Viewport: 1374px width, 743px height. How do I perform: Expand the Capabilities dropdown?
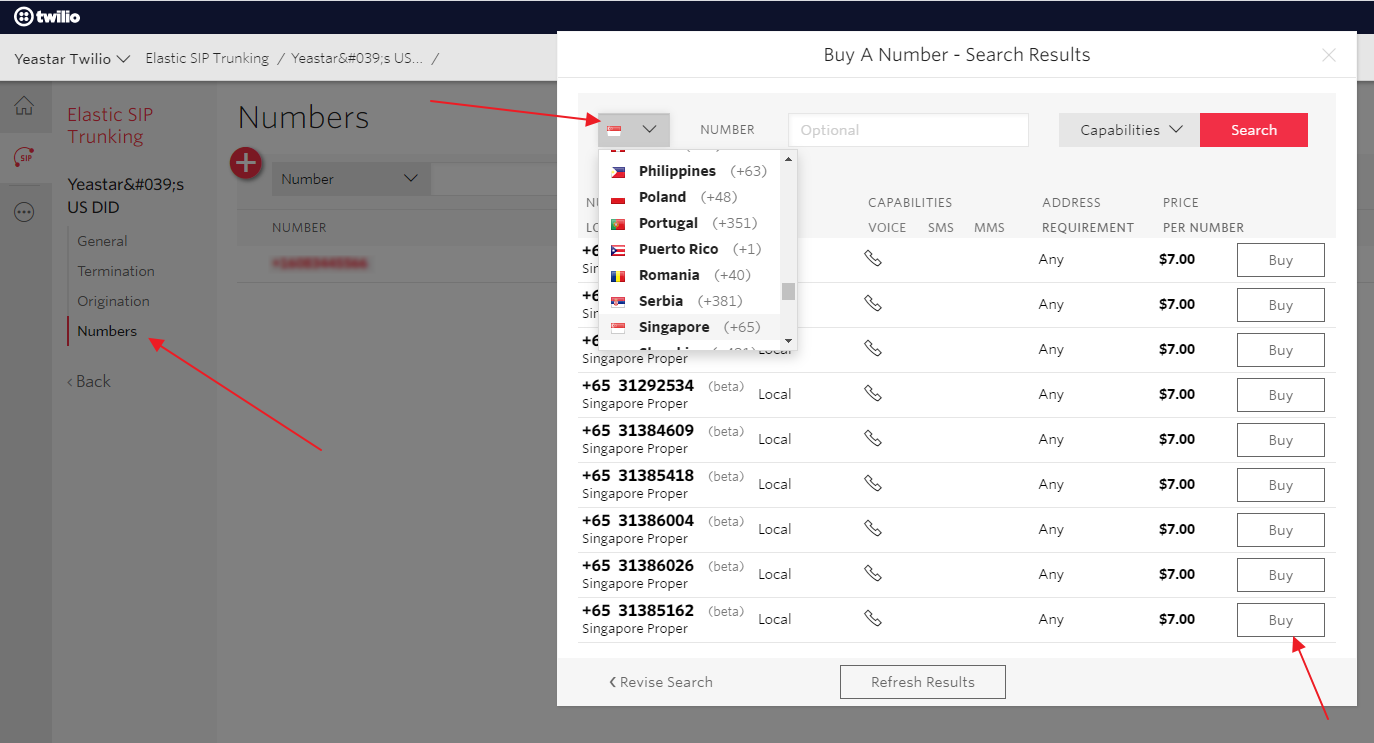tap(1130, 130)
